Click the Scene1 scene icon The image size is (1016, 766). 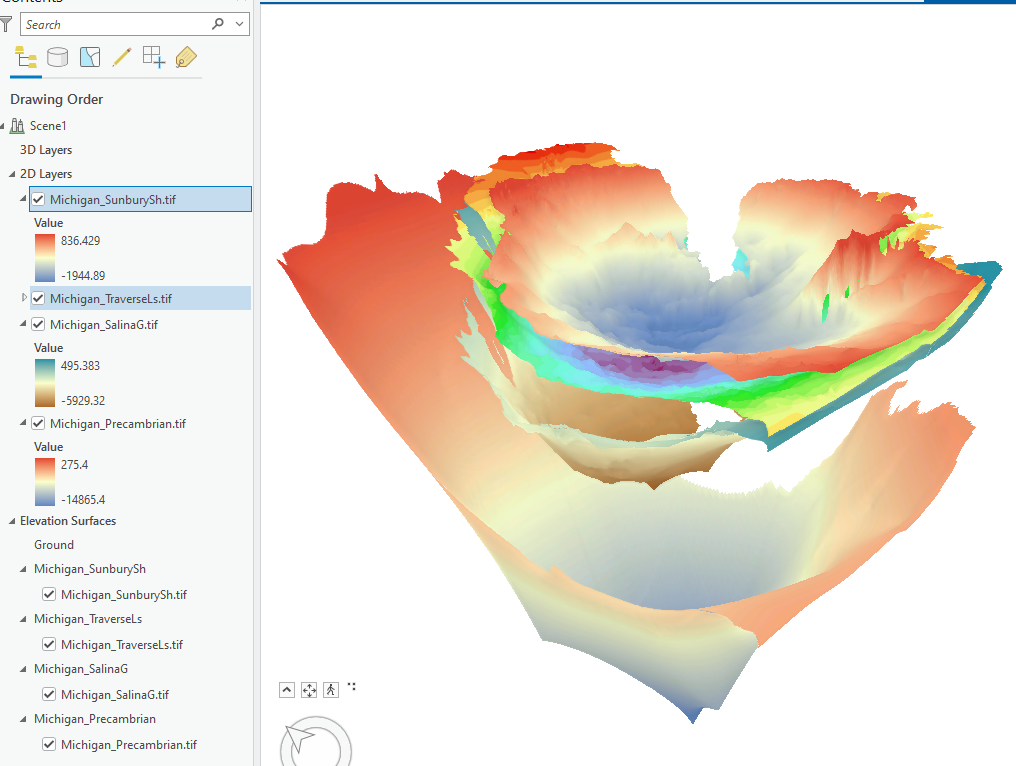pos(17,126)
